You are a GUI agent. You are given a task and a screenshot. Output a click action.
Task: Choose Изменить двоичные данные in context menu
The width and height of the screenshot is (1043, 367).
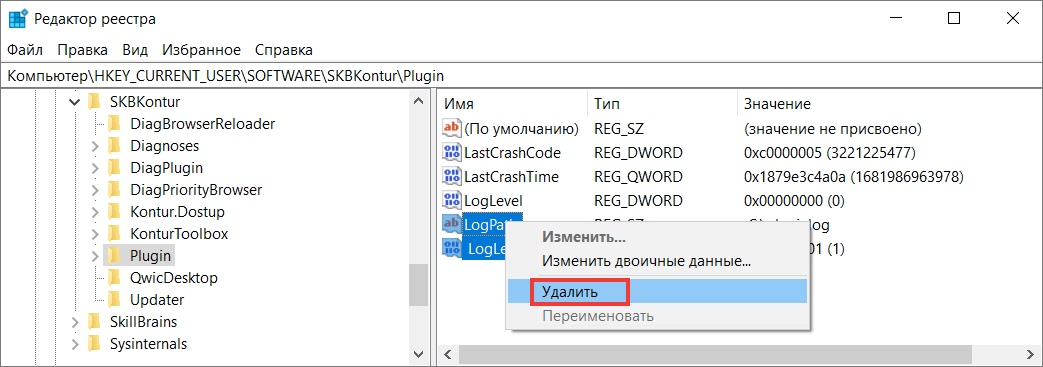647,261
